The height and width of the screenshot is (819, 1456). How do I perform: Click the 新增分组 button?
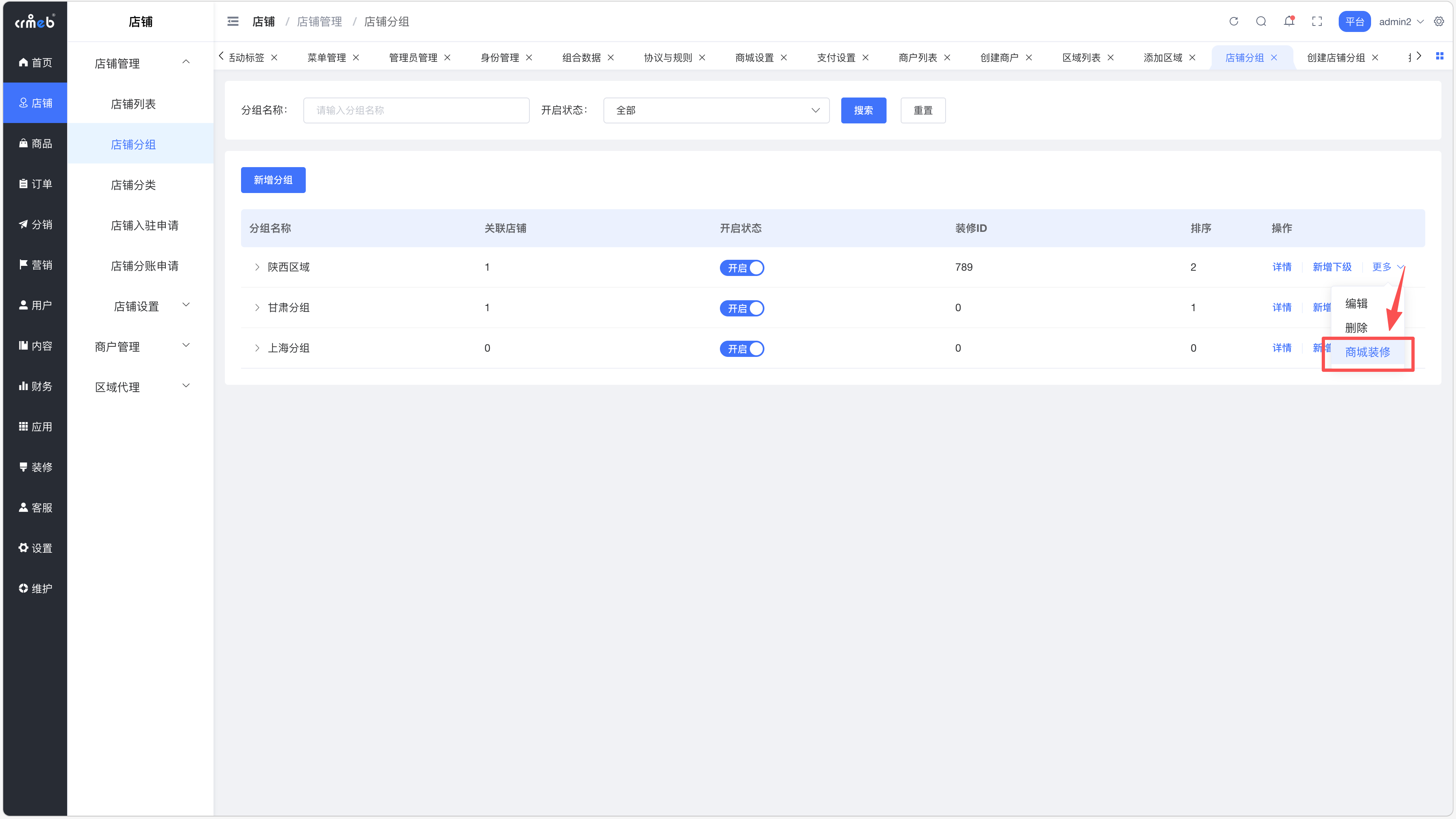(x=273, y=180)
